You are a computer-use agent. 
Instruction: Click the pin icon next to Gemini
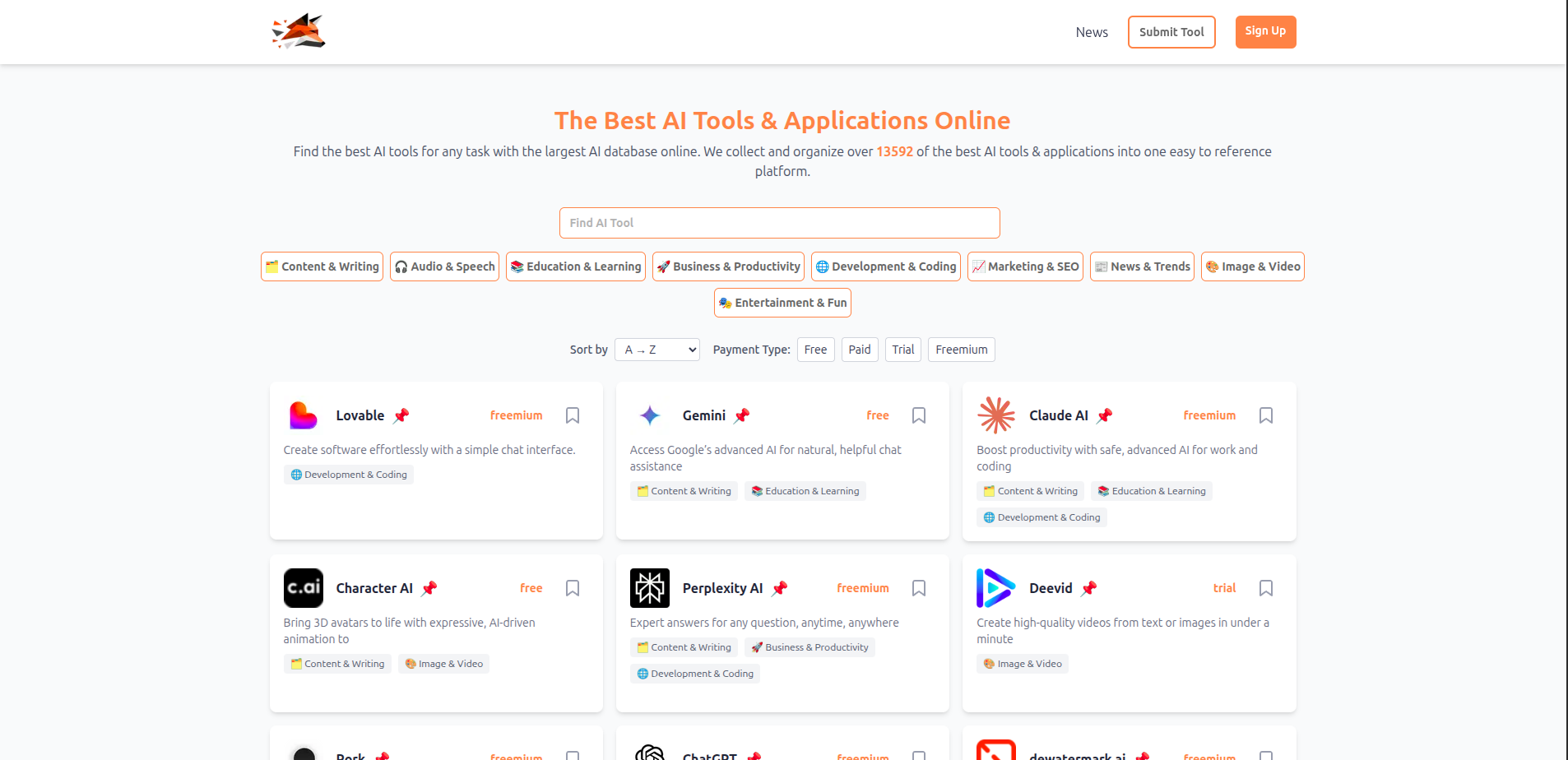742,415
